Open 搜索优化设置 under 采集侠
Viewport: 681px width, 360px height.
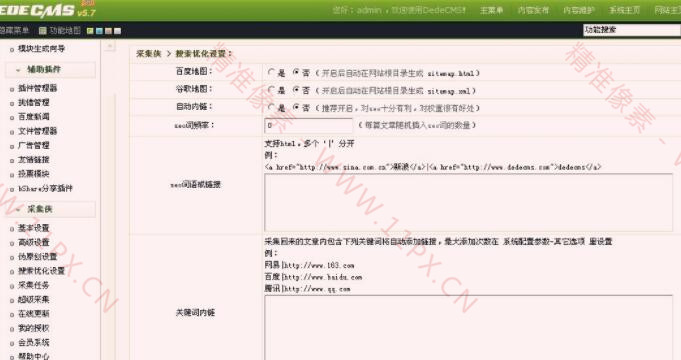point(41,271)
